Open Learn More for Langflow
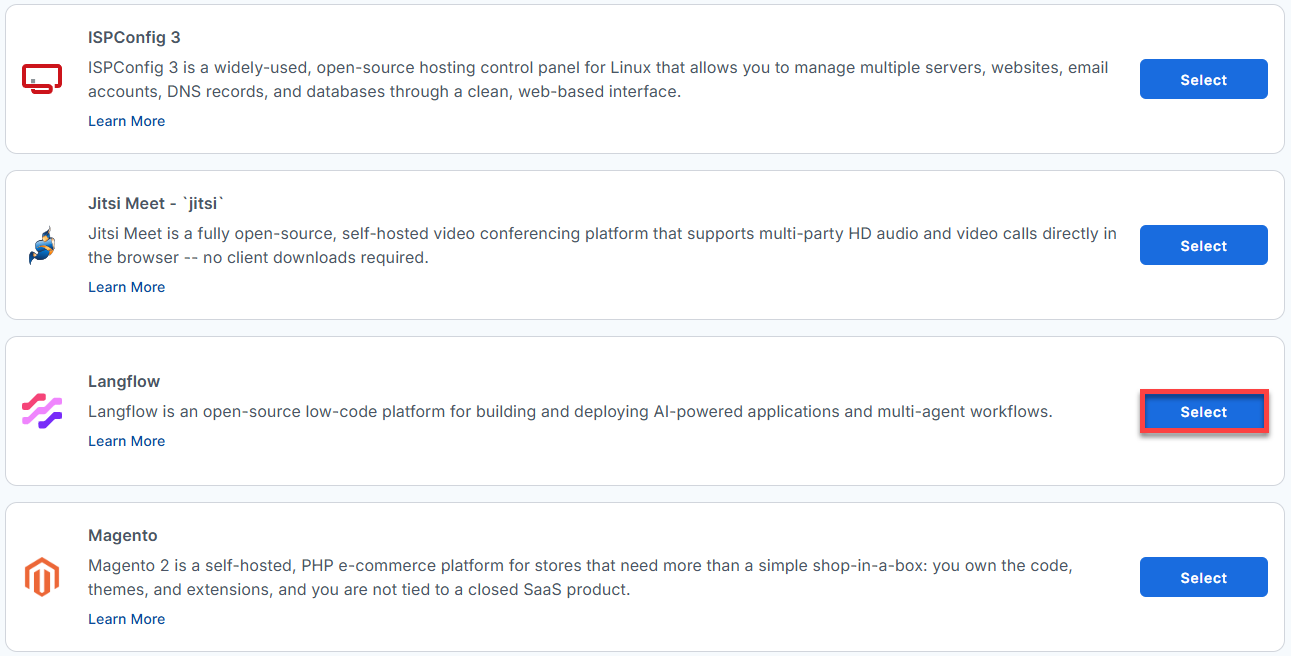This screenshot has height=656, width=1291. (126, 441)
